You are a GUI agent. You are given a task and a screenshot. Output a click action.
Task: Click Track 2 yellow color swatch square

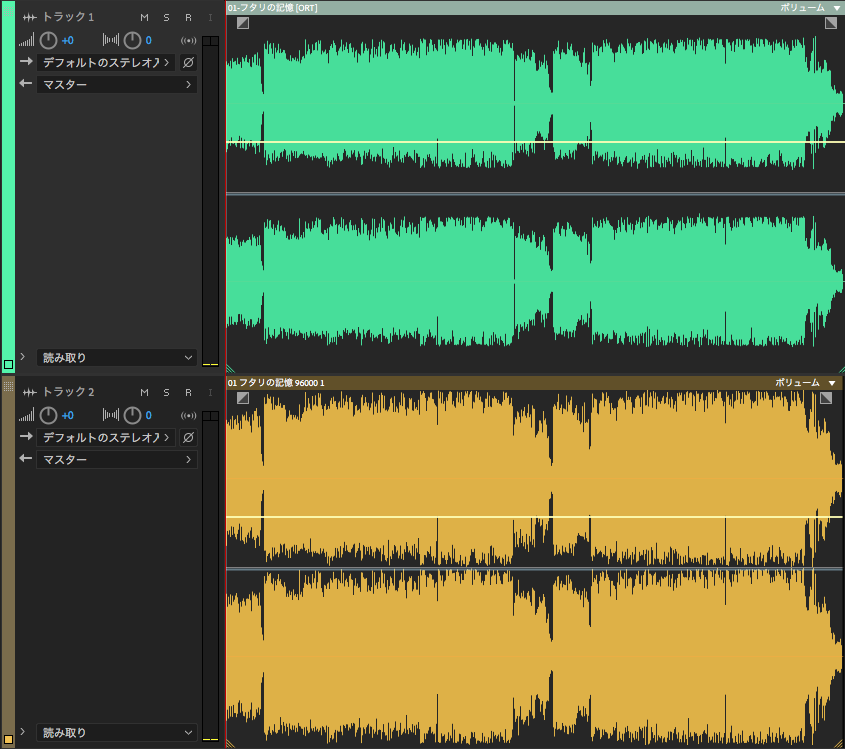coord(8,739)
